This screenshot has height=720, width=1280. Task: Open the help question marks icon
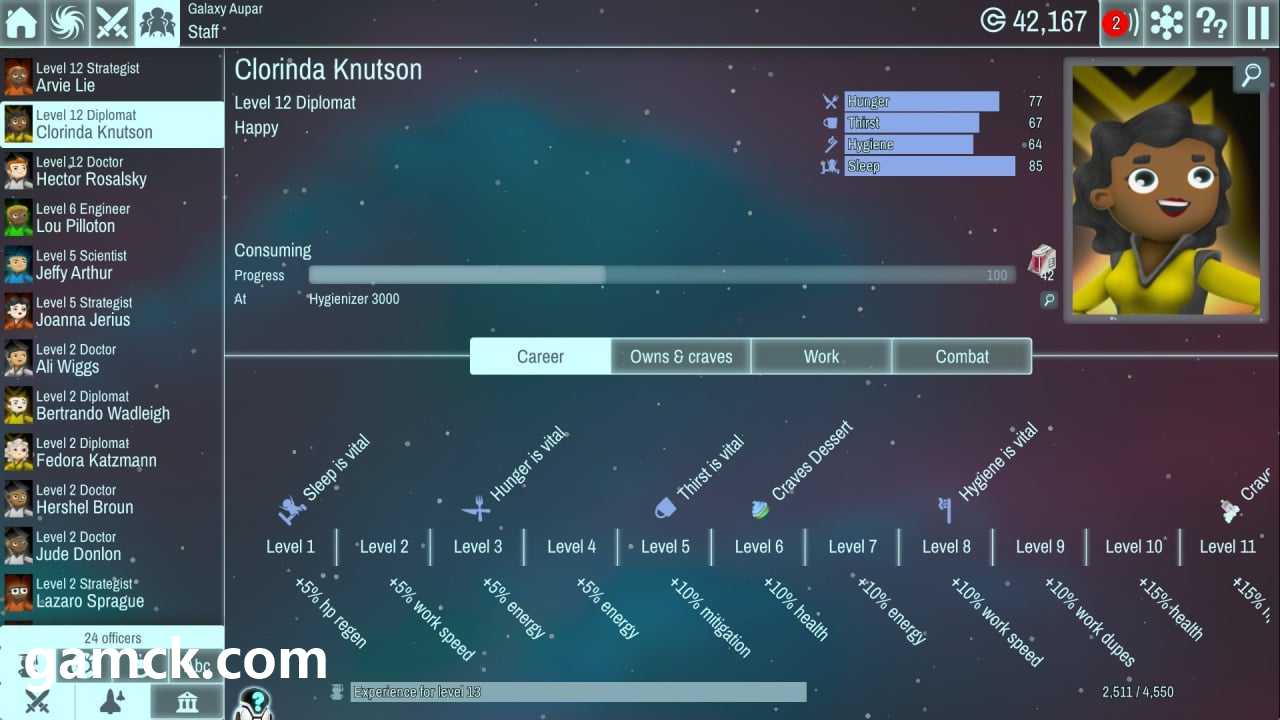pyautogui.click(x=1212, y=22)
